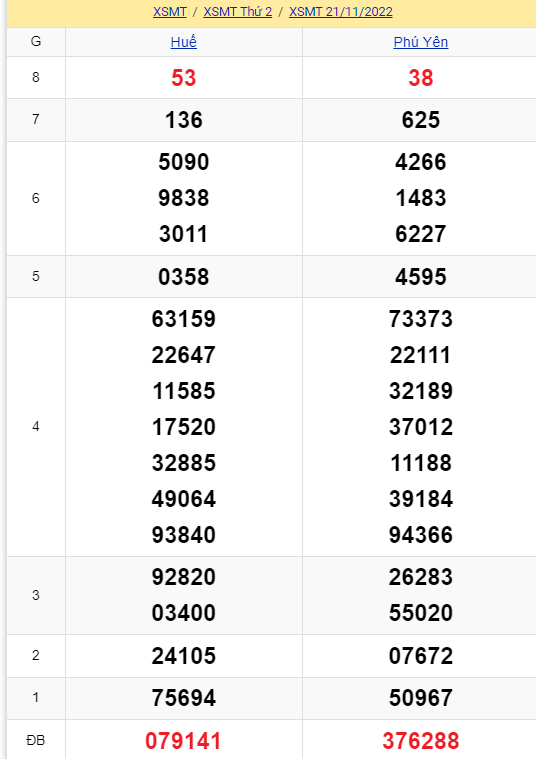Select Phú Yên prize 8 number 38
This screenshot has height=759, width=536.
pos(421,78)
